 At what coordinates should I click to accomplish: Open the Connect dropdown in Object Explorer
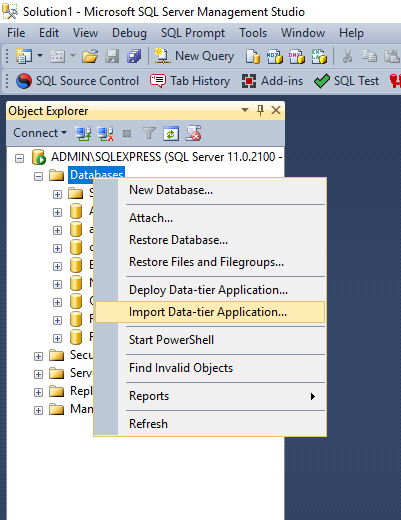(40, 133)
